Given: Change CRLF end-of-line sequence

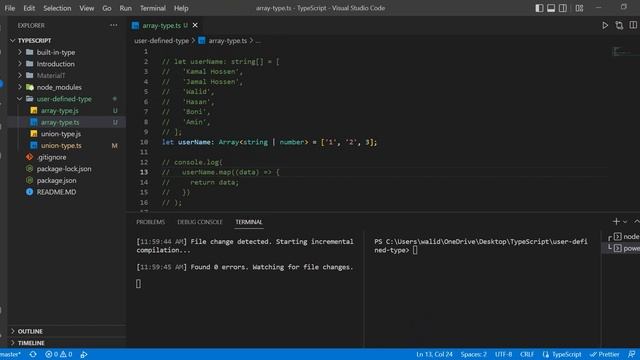Looking at the screenshot, I should click(x=527, y=354).
